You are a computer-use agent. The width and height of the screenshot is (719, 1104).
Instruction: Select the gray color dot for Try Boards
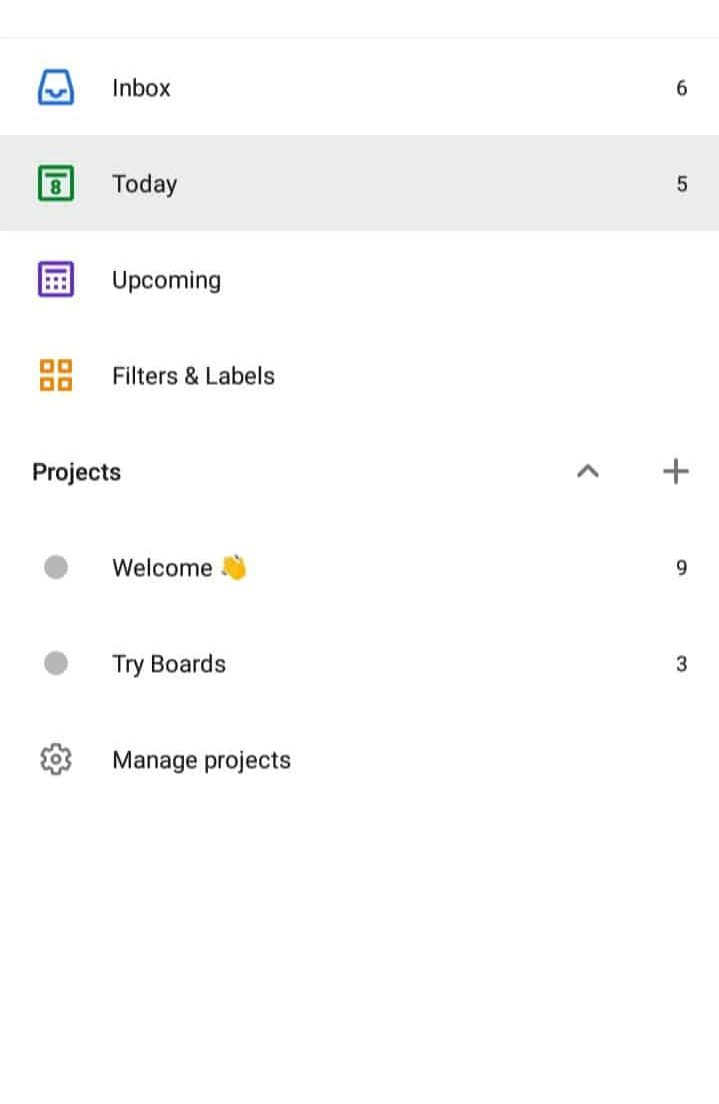(56, 663)
